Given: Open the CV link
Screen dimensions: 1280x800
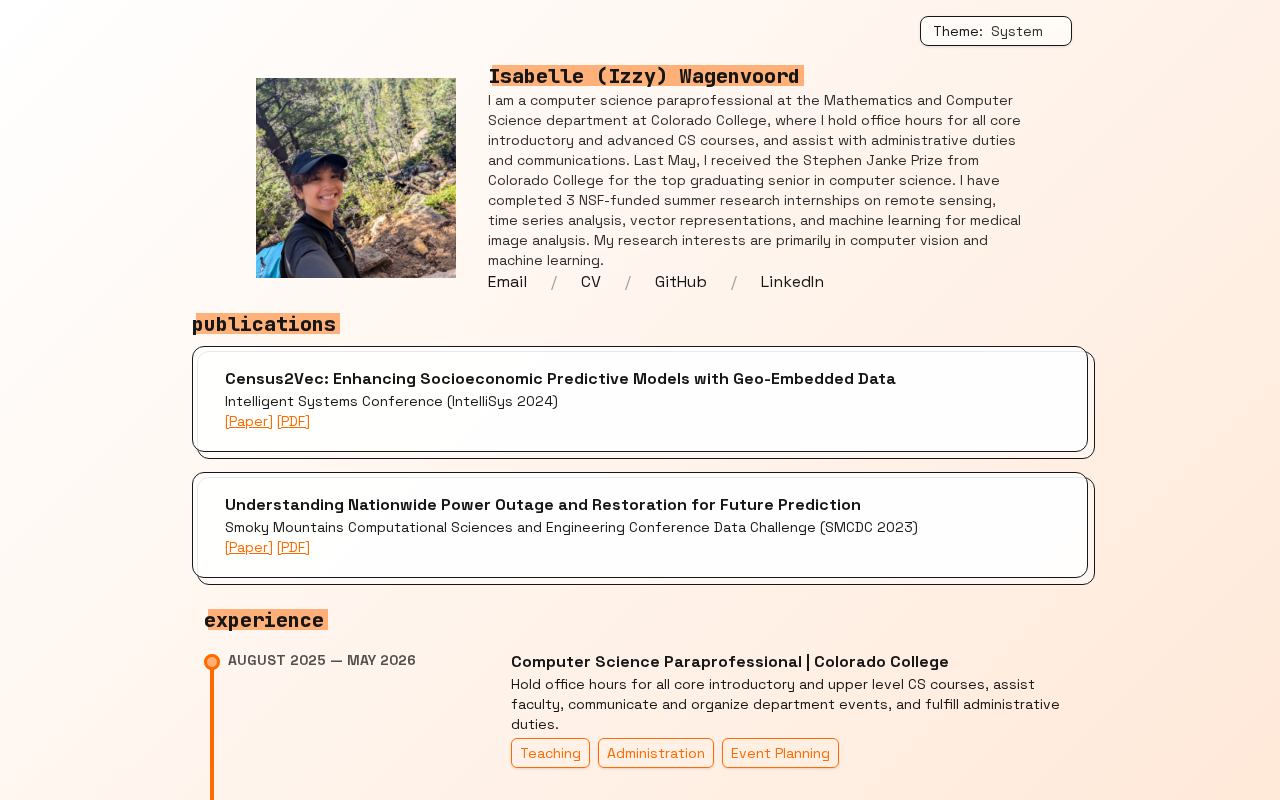Looking at the screenshot, I should pos(591,282).
